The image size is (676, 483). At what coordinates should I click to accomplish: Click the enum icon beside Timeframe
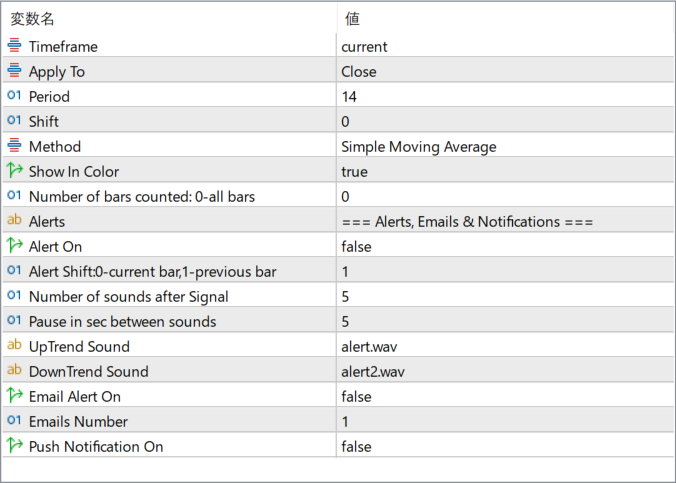(x=14, y=45)
